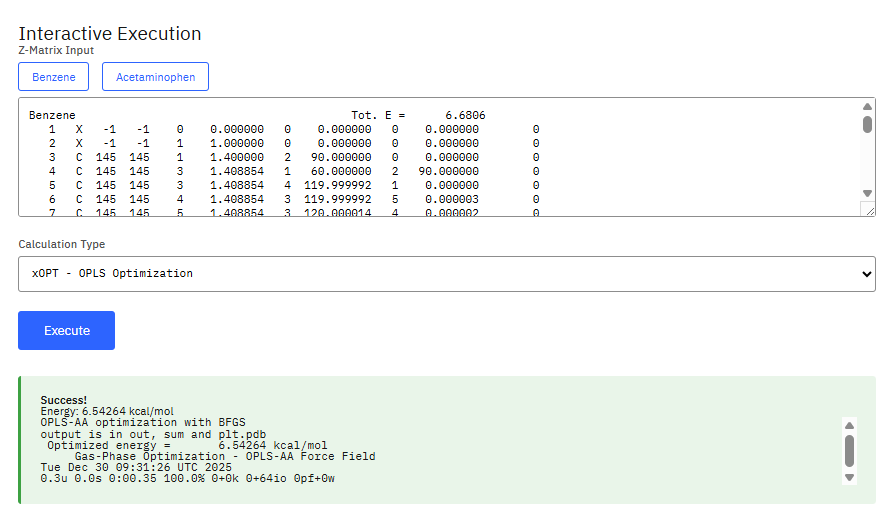The height and width of the screenshot is (518, 893).
Task: Grab the Z-matrix textarea resize handle
Action: pyautogui.click(x=869, y=210)
